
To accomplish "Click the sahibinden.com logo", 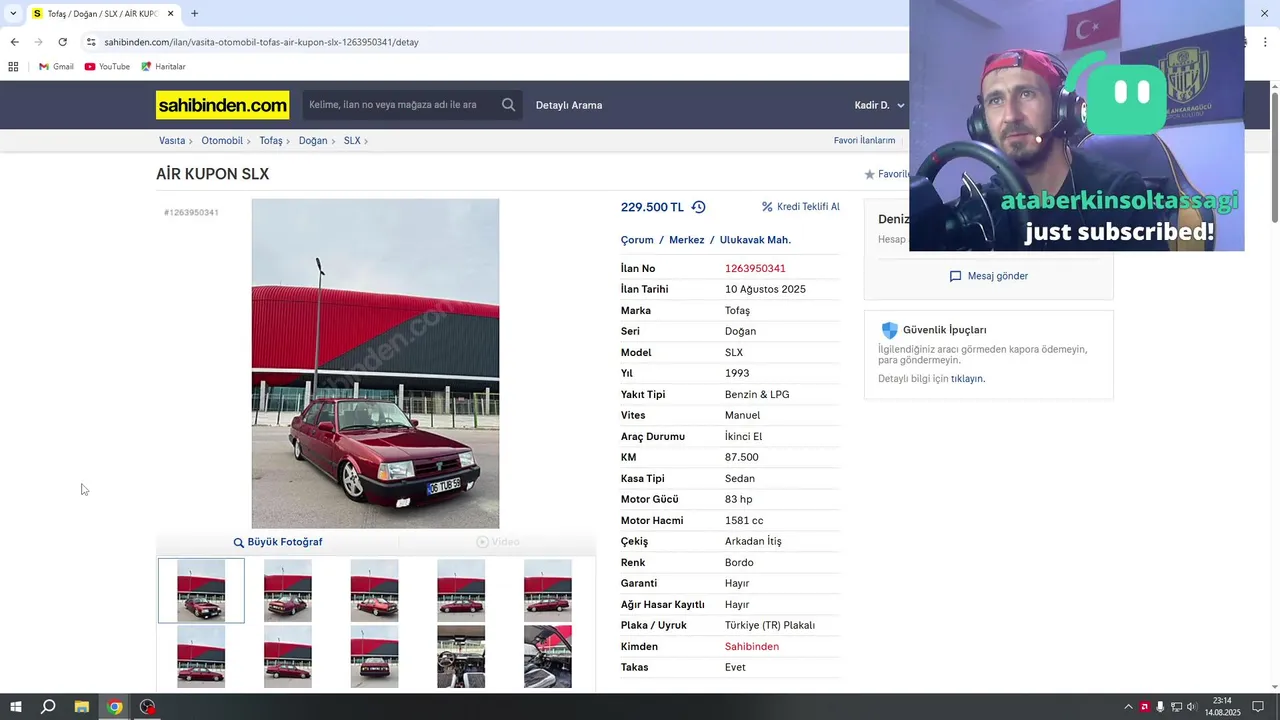I will (x=222, y=105).
